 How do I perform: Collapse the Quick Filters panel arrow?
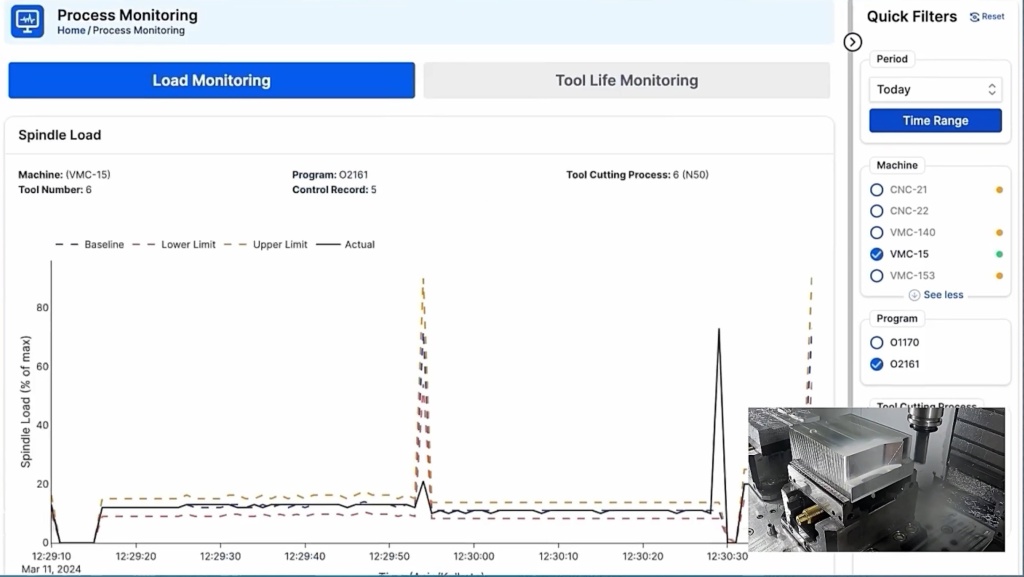[852, 42]
